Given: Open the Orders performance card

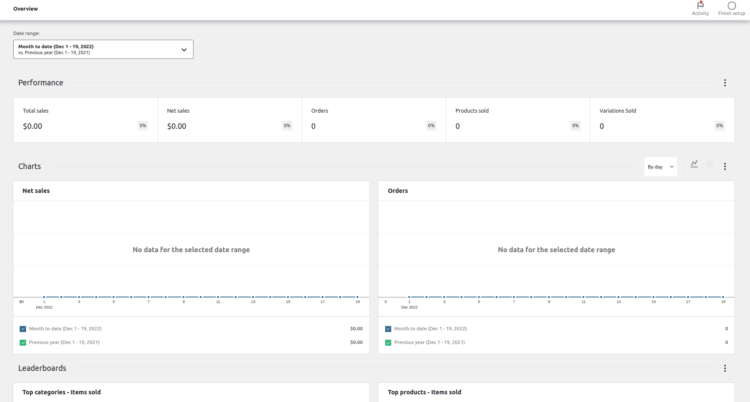Looking at the screenshot, I should [x=374, y=120].
